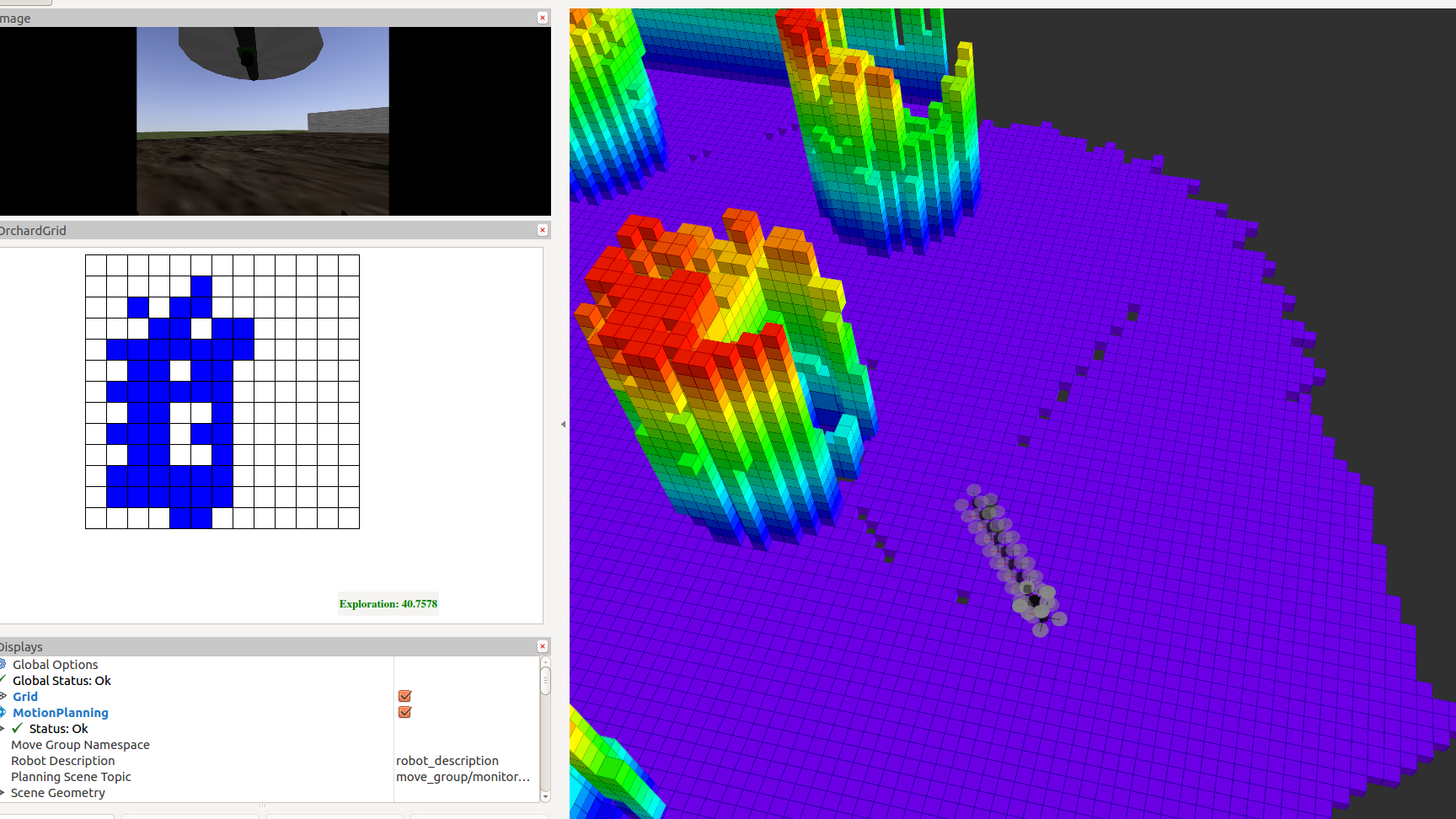
Task: Close the Displays panel
Action: 543,646
